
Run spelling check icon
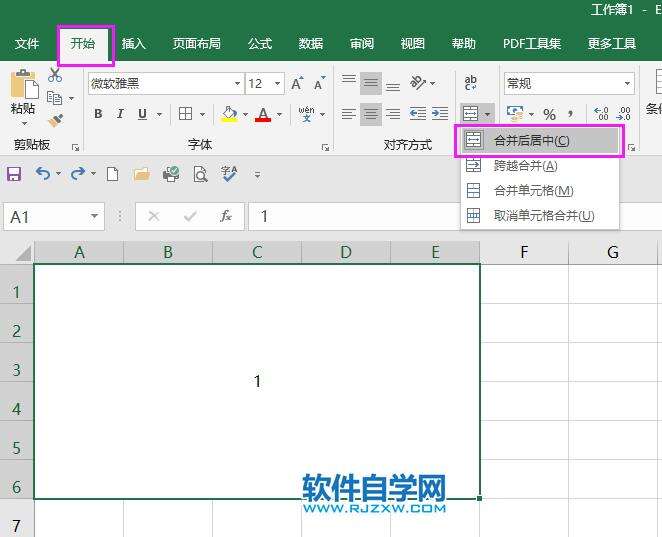pyautogui.click(x=229, y=174)
